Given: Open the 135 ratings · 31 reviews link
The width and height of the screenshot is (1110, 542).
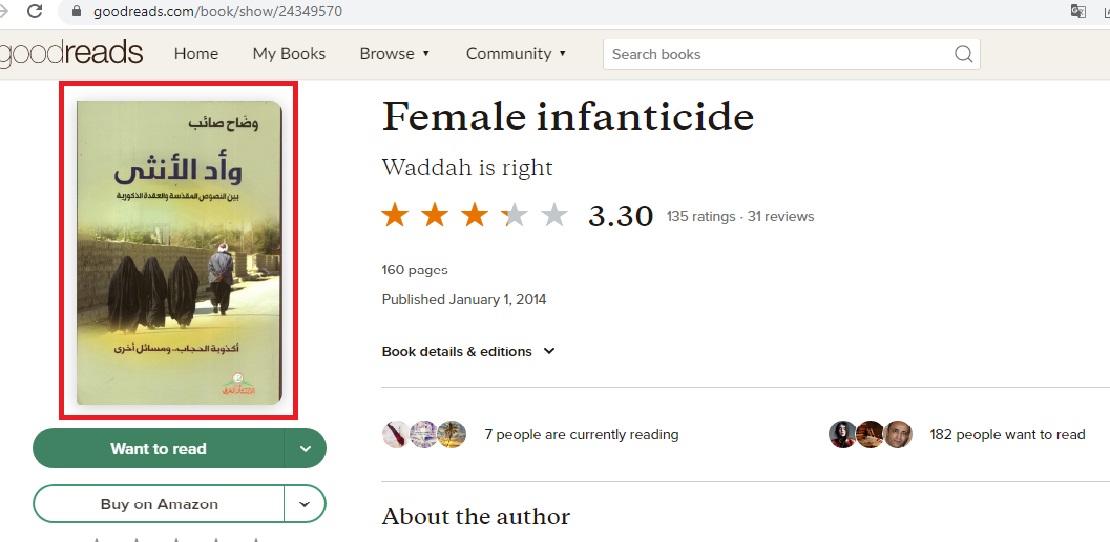Looking at the screenshot, I should [740, 217].
